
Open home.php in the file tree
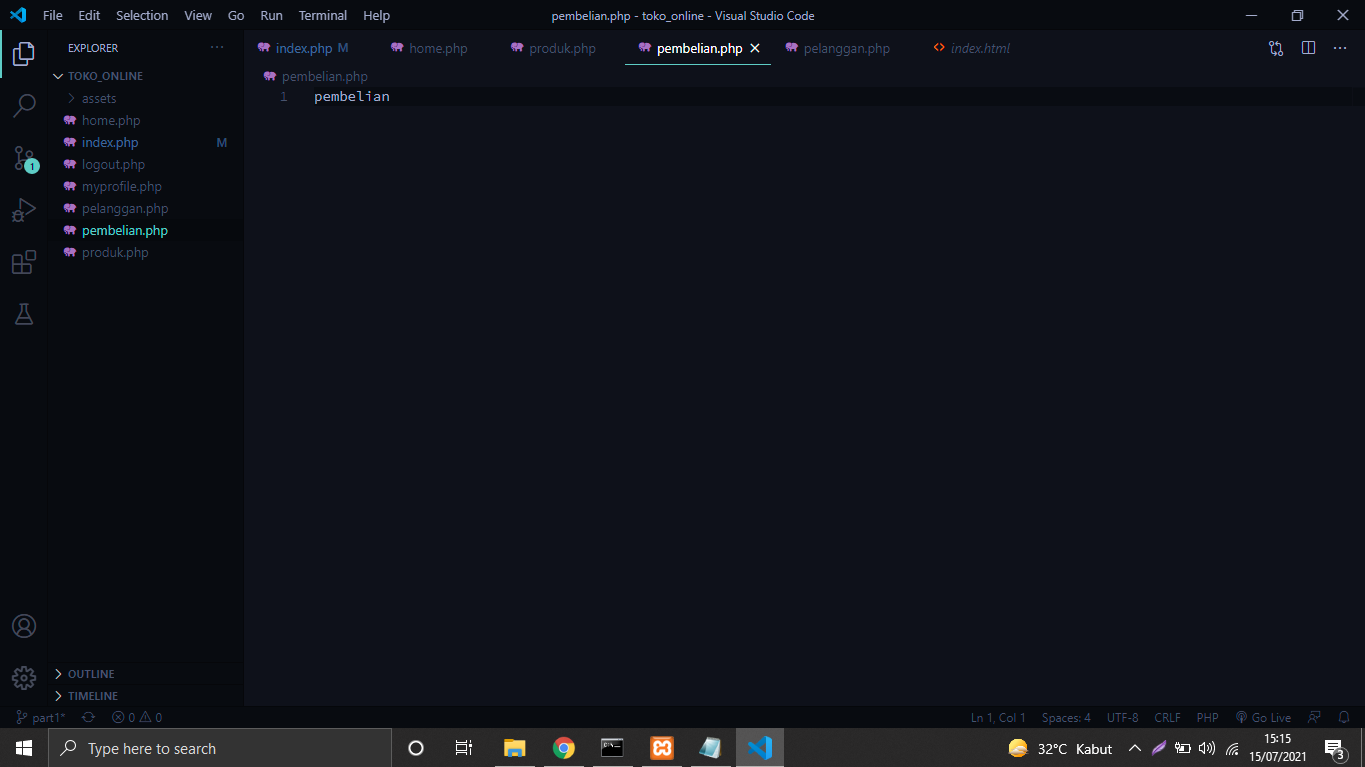pos(145,120)
